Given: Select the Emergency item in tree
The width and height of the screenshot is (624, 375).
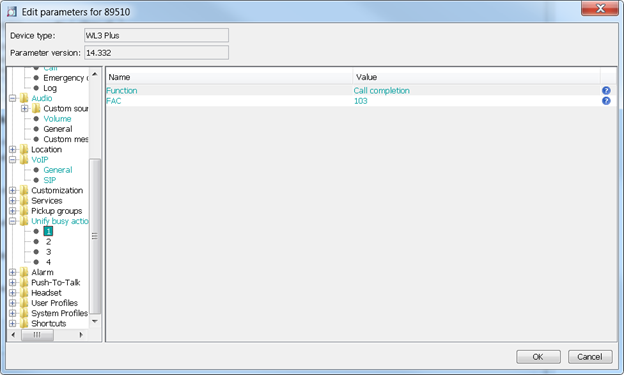Looking at the screenshot, I should pos(66,78).
